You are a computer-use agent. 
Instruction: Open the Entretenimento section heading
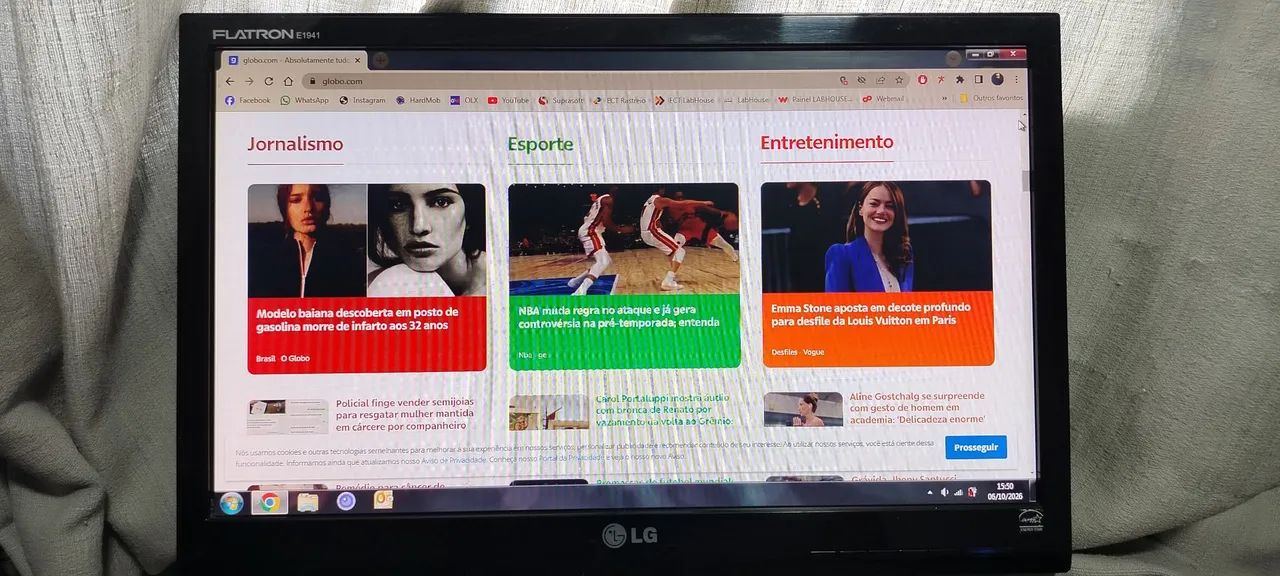pyautogui.click(x=826, y=142)
